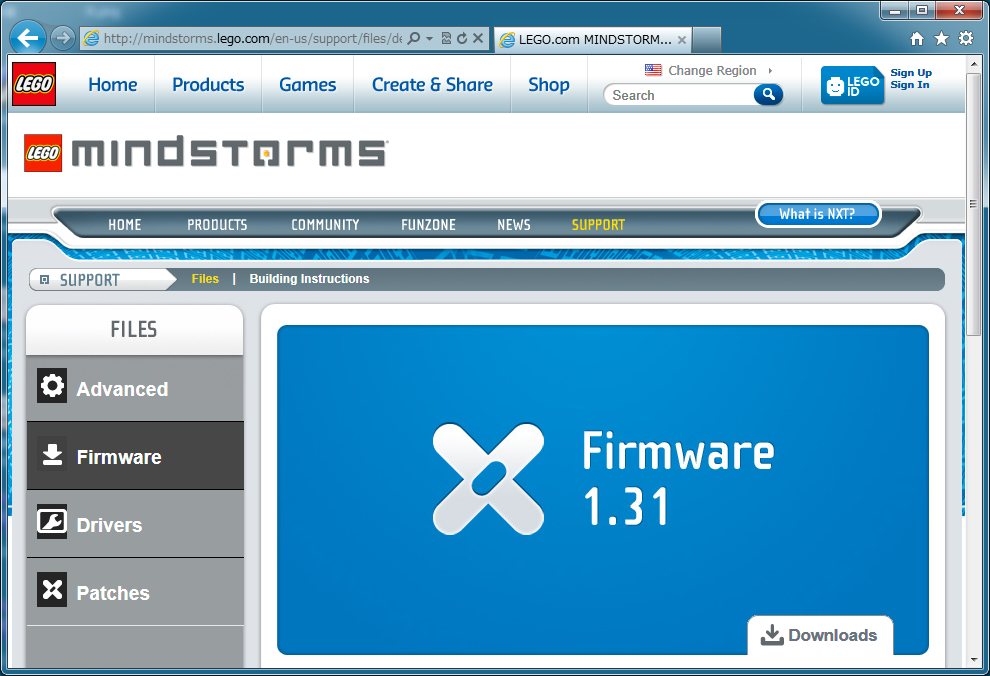Click the Drivers icon in the Files panel
Screen dimensions: 990x676
(x=52, y=523)
